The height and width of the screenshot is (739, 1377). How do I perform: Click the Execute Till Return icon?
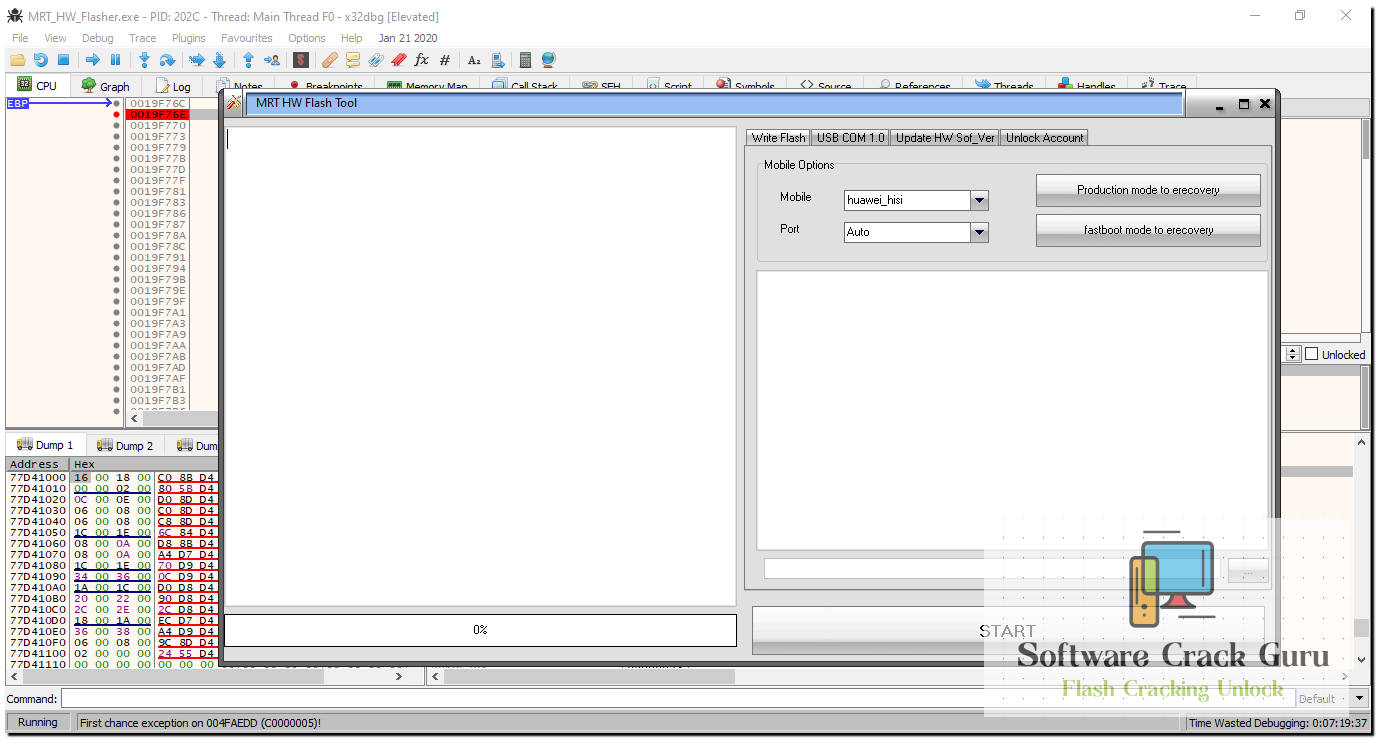tap(248, 60)
